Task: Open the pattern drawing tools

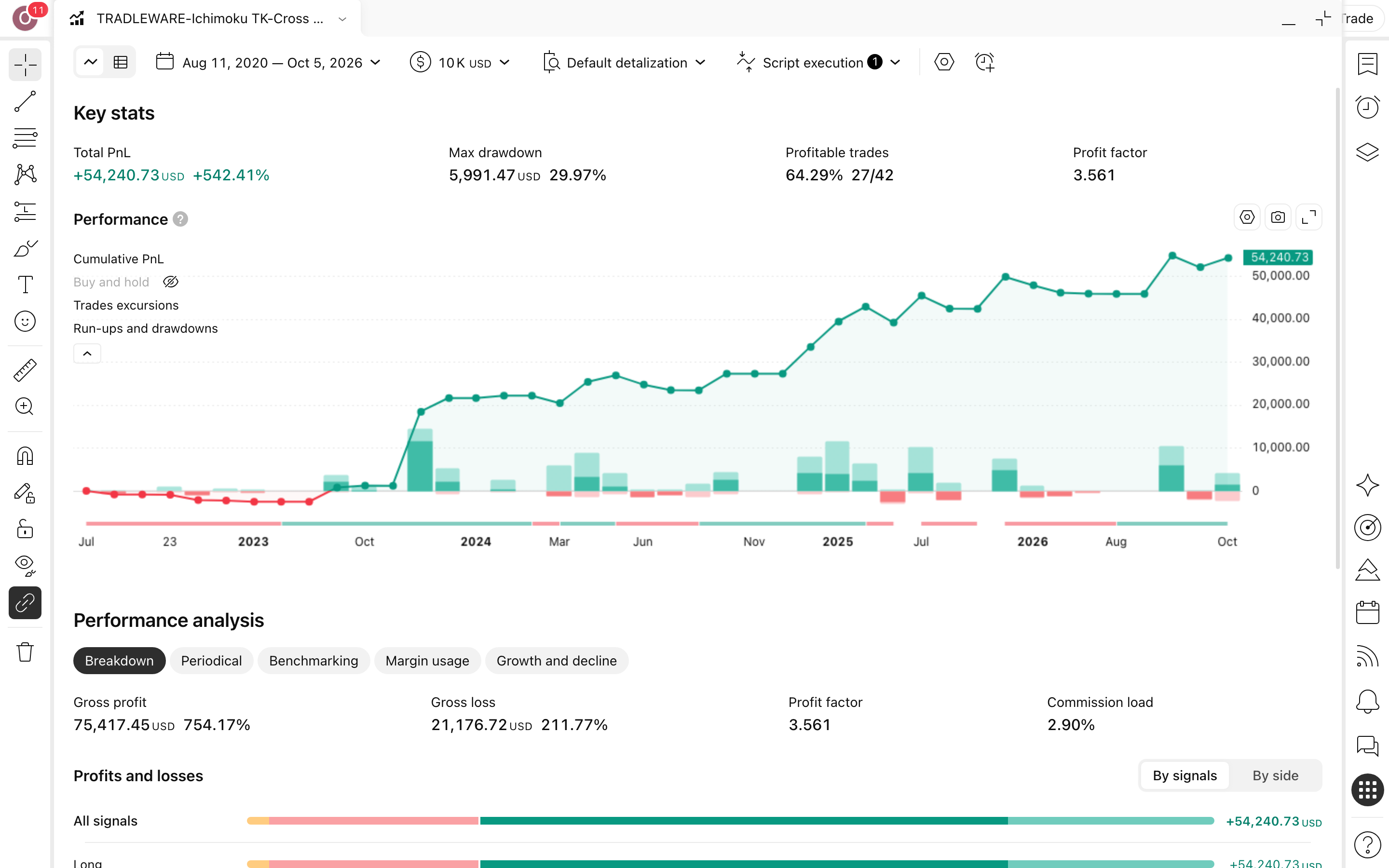Action: (25, 175)
